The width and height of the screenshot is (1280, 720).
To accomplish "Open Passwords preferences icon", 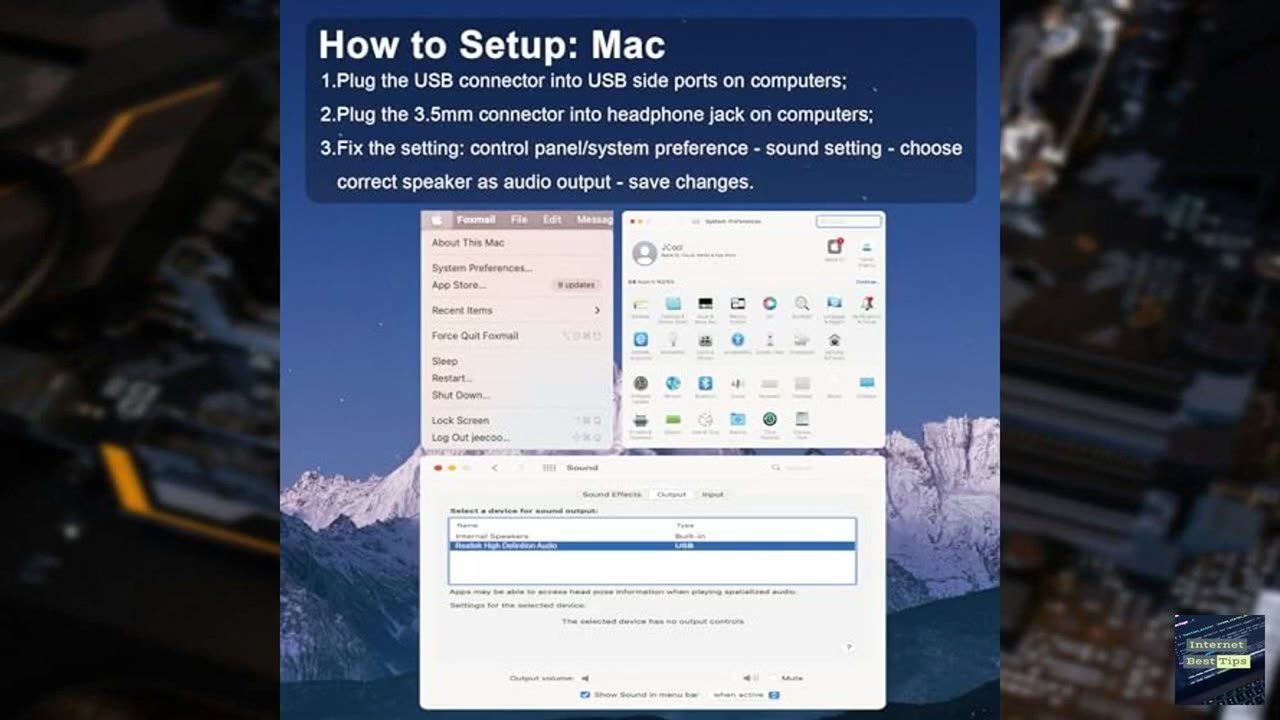I will [x=673, y=340].
